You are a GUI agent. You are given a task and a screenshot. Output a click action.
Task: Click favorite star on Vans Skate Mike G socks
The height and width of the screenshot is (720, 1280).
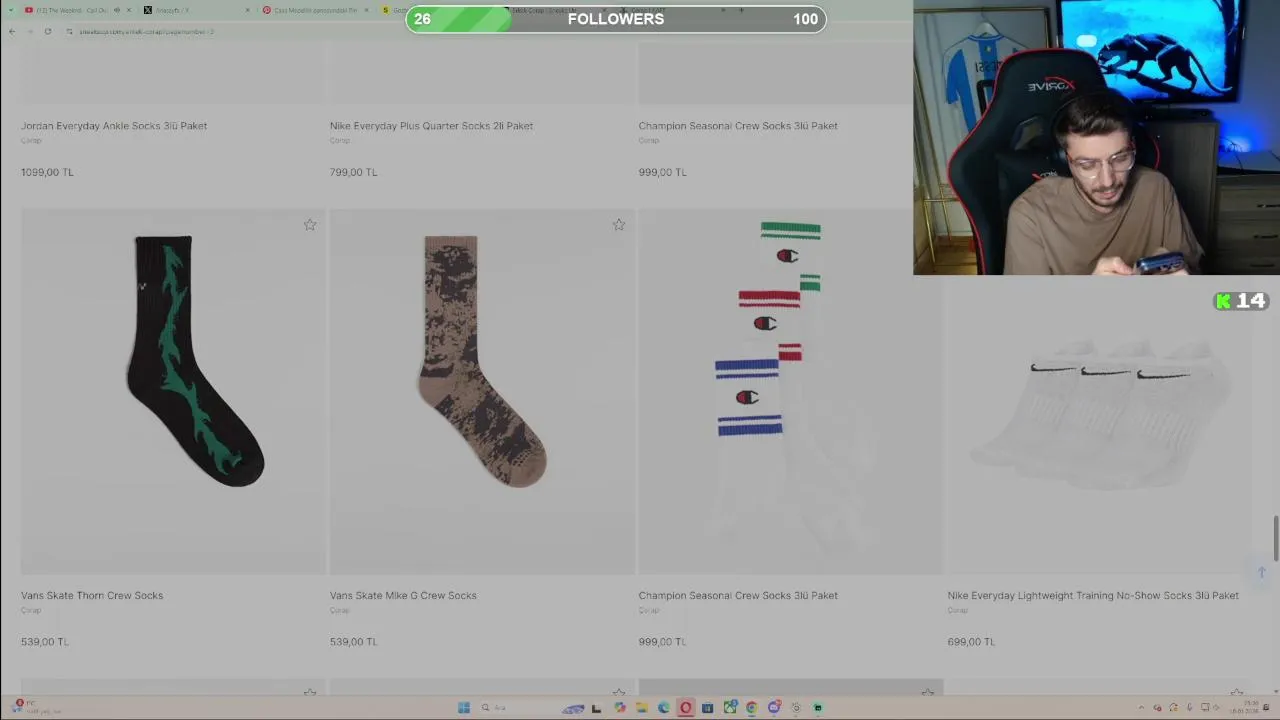(x=619, y=225)
